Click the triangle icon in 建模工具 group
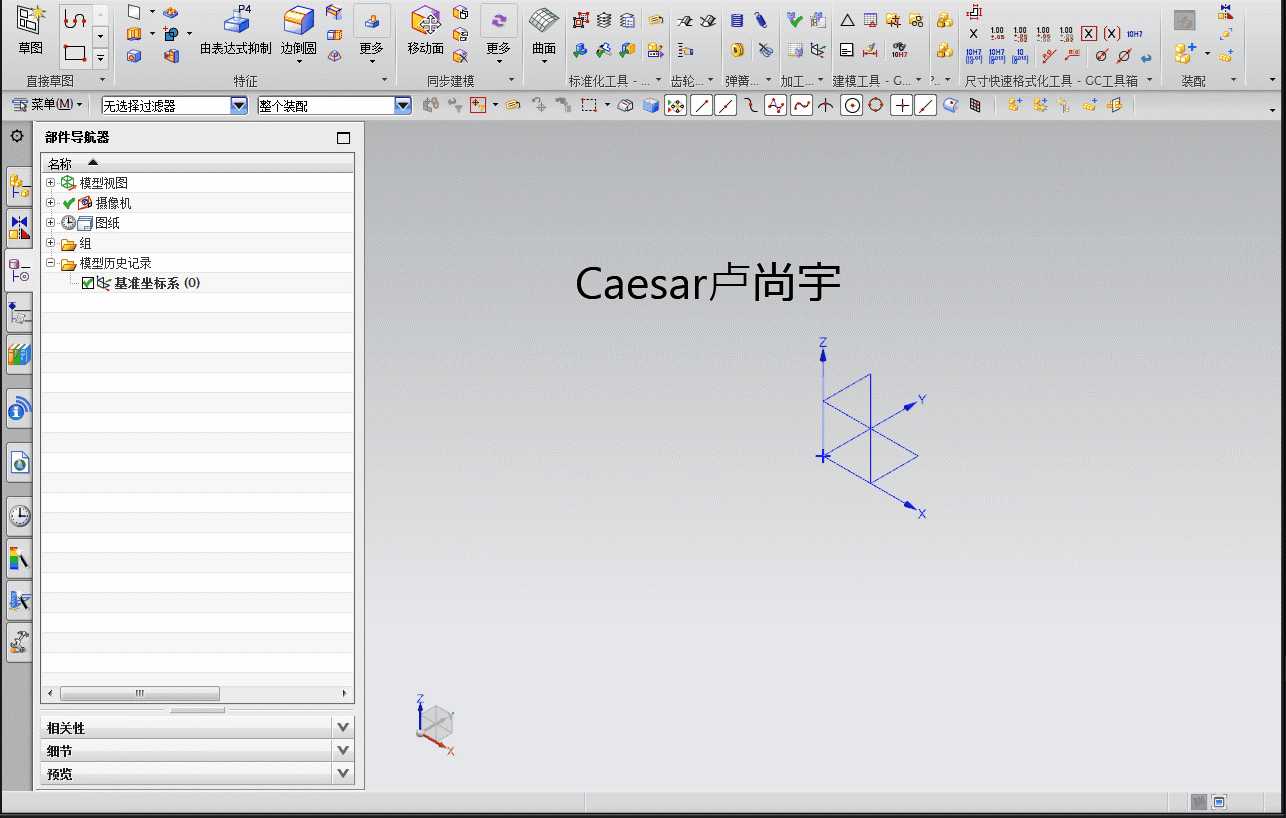This screenshot has width=1286, height=818. pyautogui.click(x=847, y=20)
